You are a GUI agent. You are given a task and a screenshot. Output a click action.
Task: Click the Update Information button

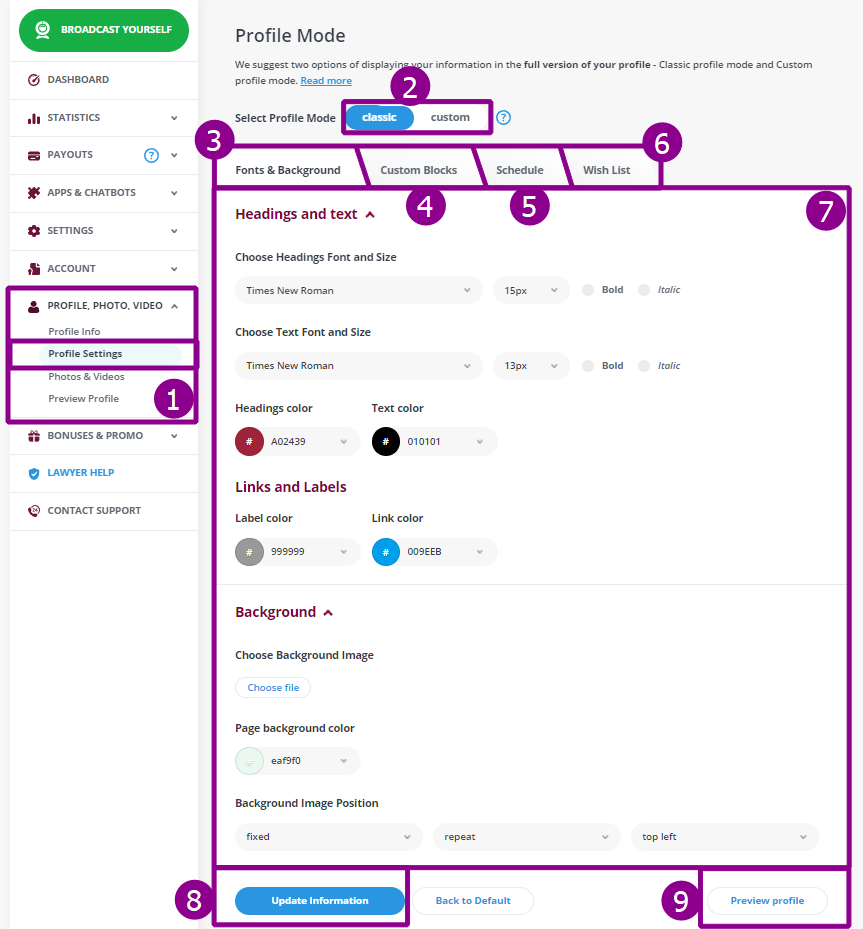tap(320, 901)
